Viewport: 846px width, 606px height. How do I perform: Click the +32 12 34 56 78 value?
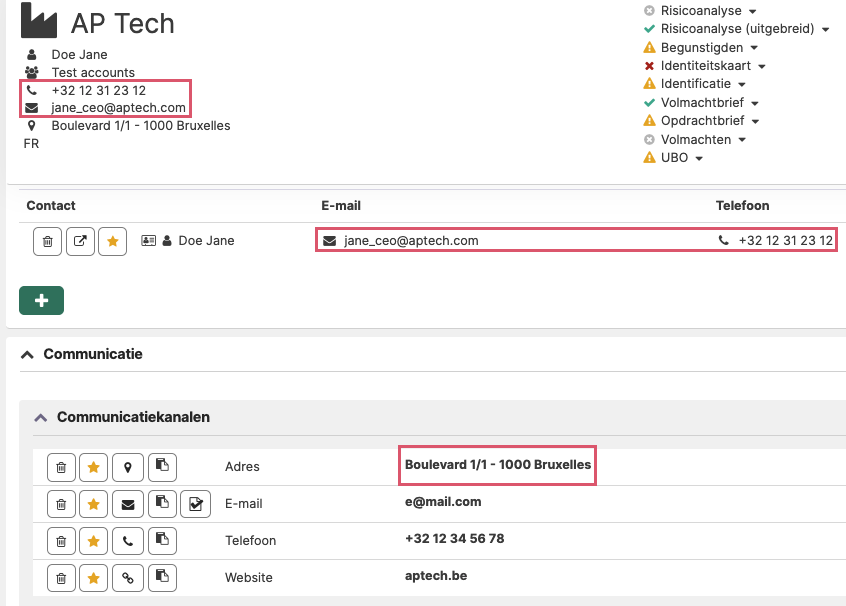pyautogui.click(x=455, y=539)
